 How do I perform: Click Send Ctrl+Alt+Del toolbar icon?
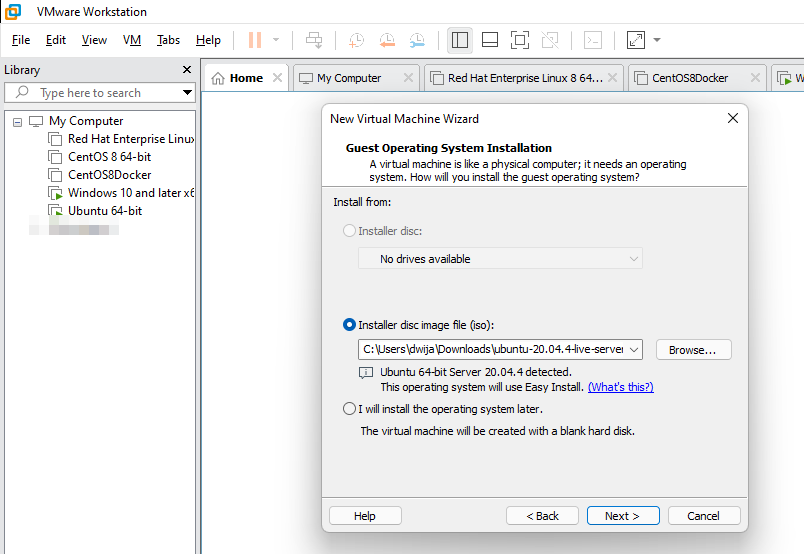click(314, 40)
